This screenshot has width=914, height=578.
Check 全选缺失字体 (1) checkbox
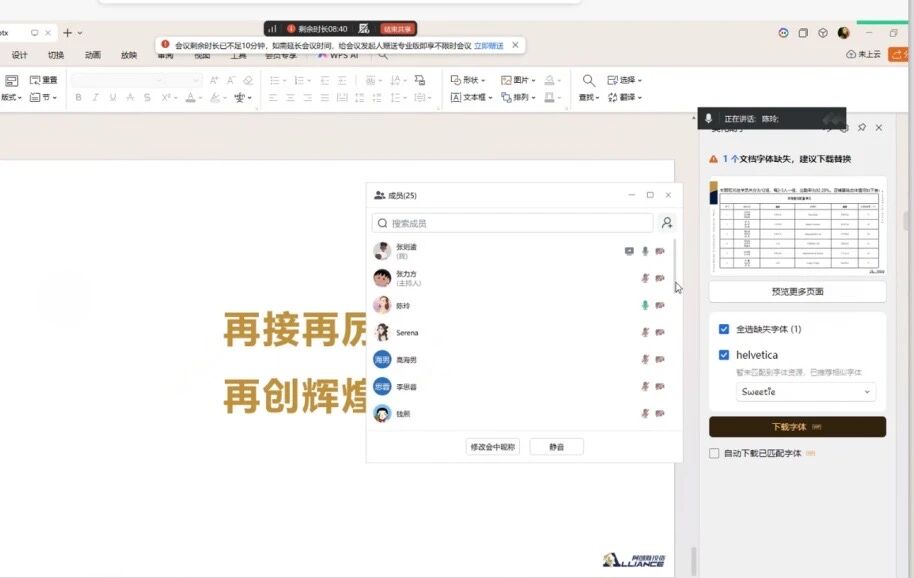(x=724, y=329)
